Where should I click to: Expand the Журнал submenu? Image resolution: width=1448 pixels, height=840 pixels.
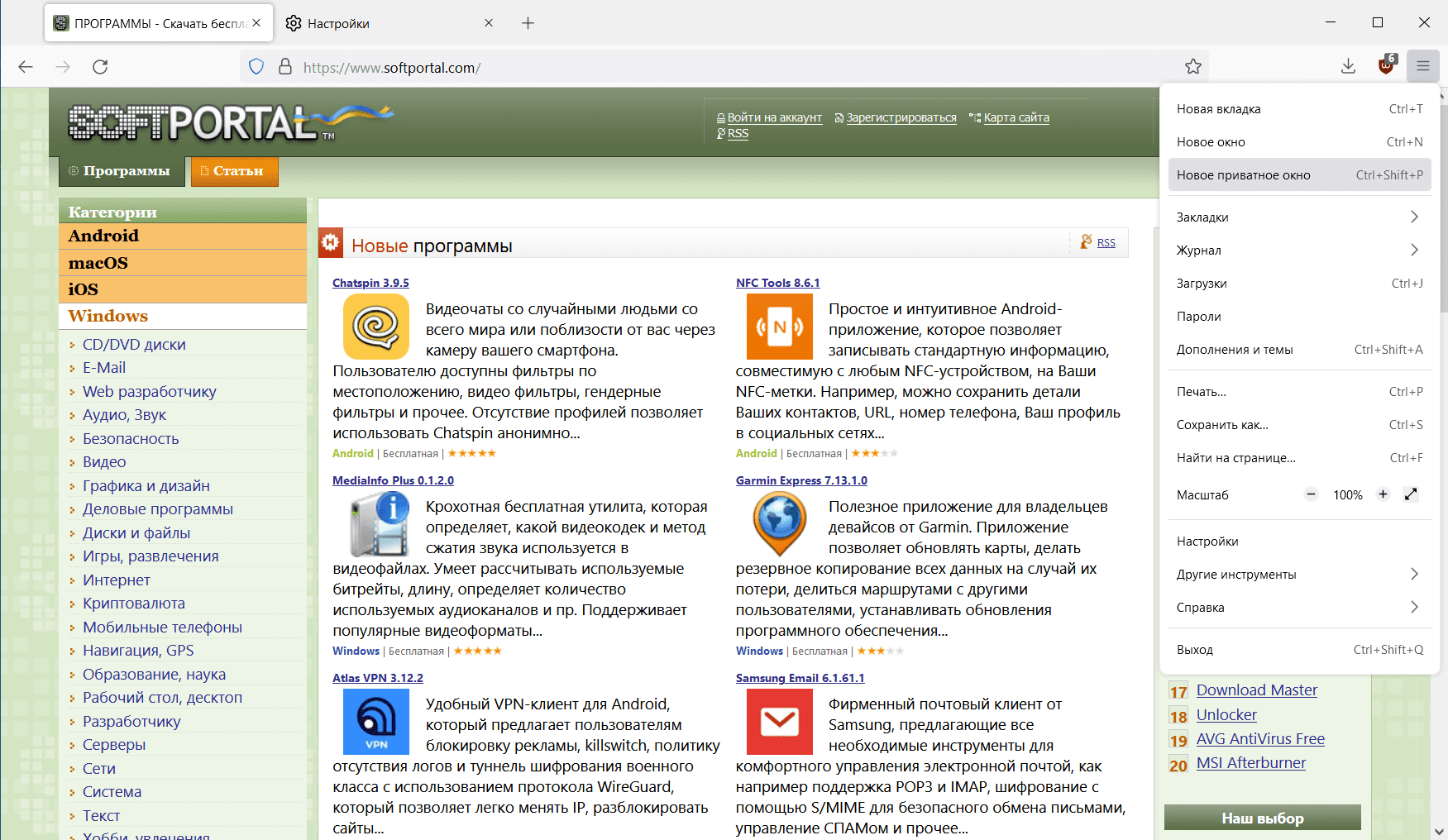(1299, 250)
